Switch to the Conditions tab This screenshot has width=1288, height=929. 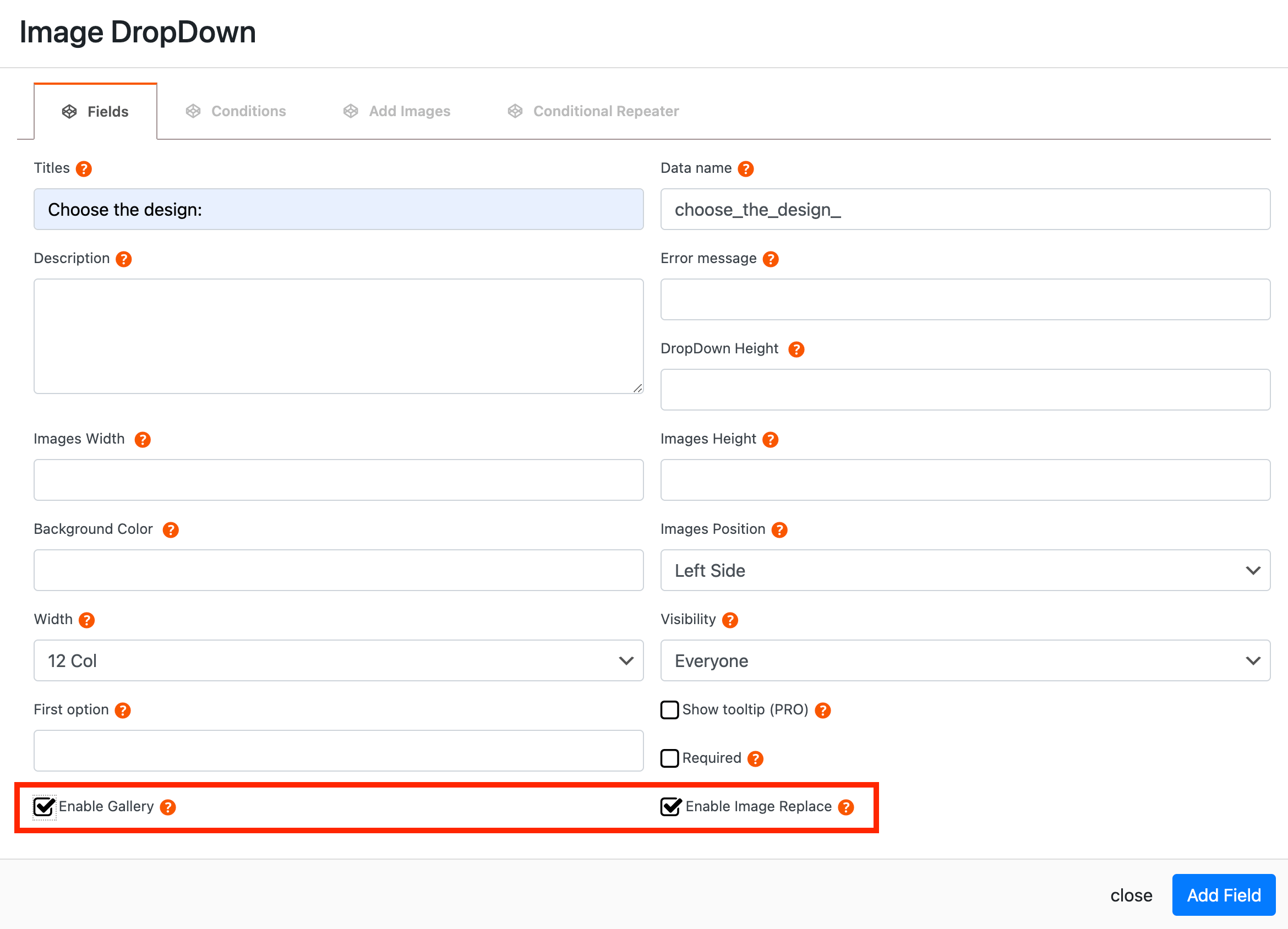pyautogui.click(x=236, y=111)
